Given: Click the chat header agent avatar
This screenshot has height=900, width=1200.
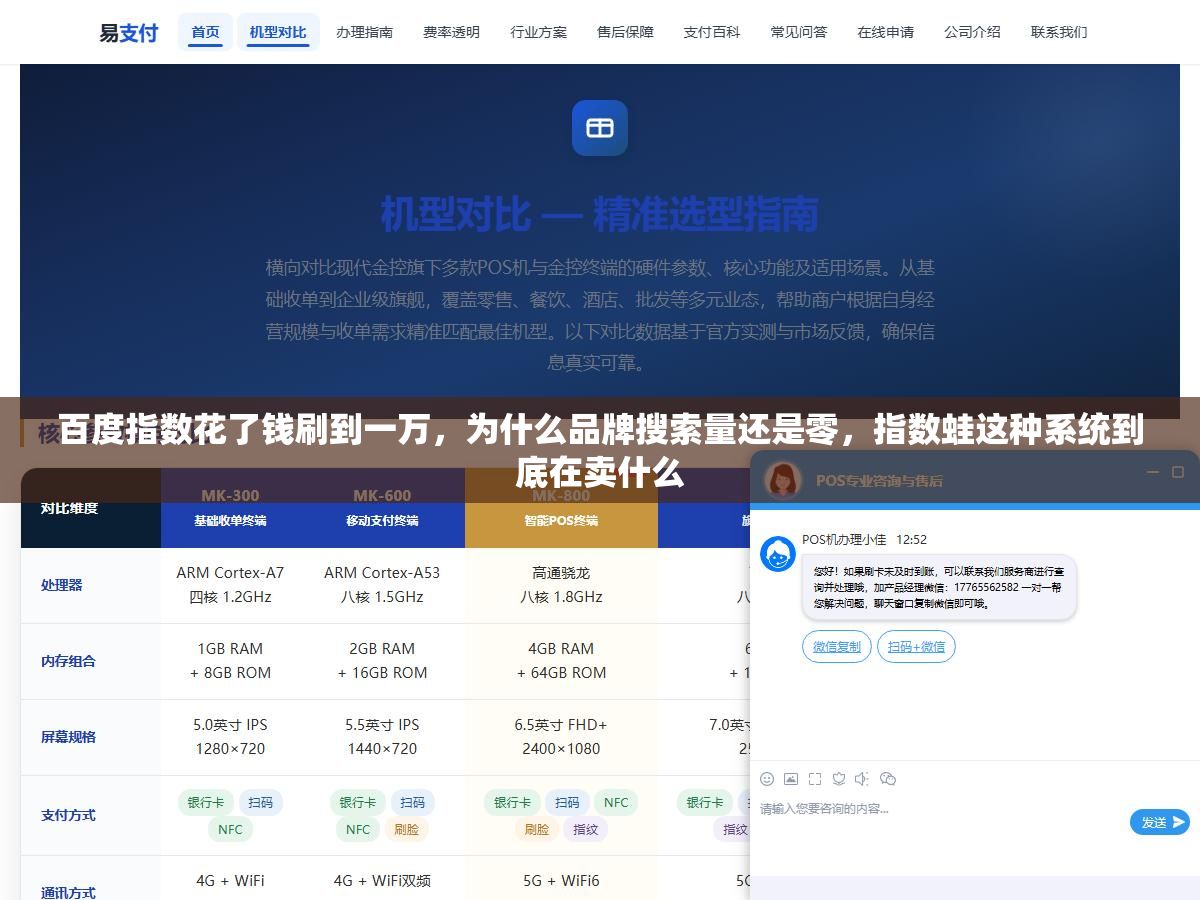Looking at the screenshot, I should (783, 480).
